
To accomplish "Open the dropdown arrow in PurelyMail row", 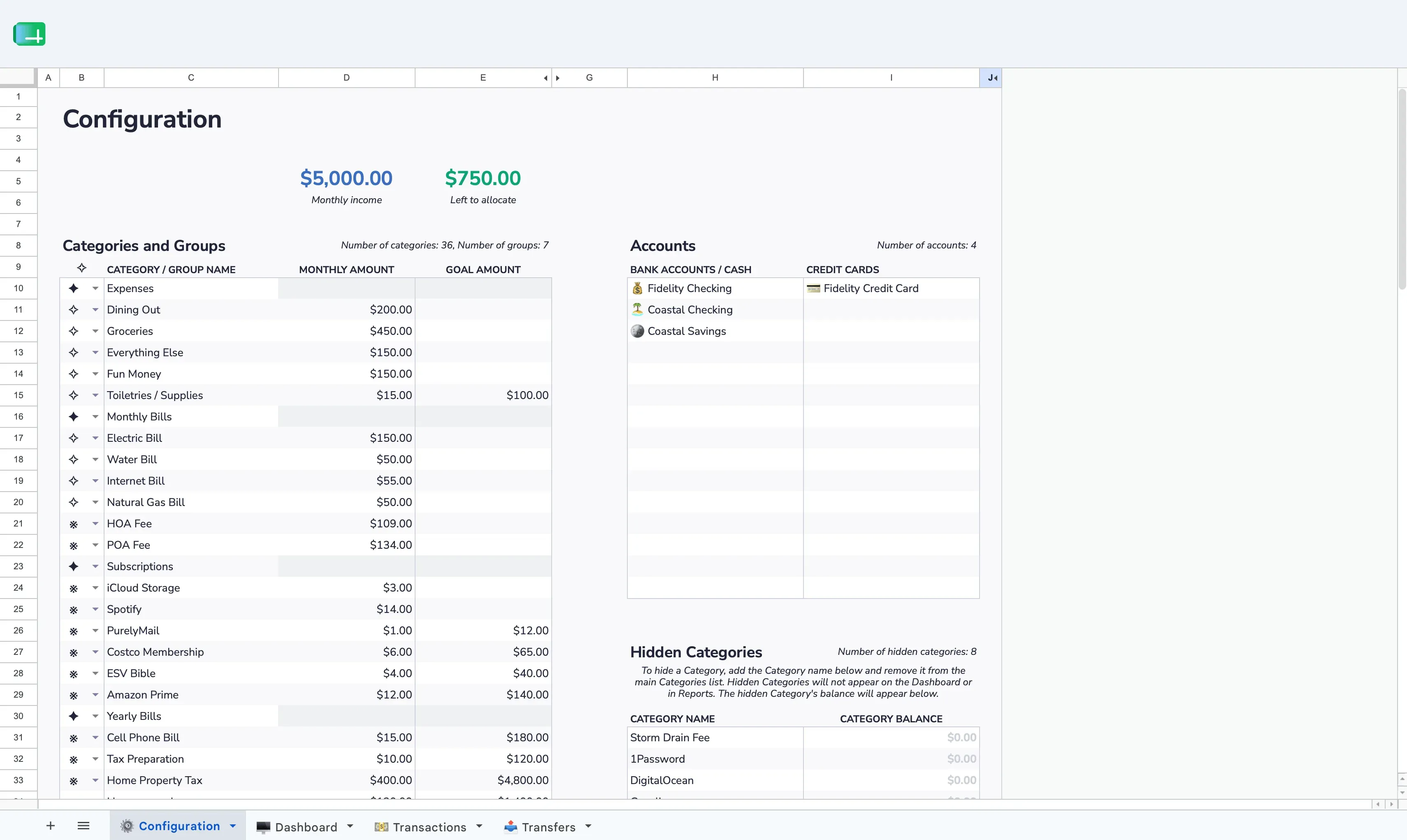I will click(95, 631).
